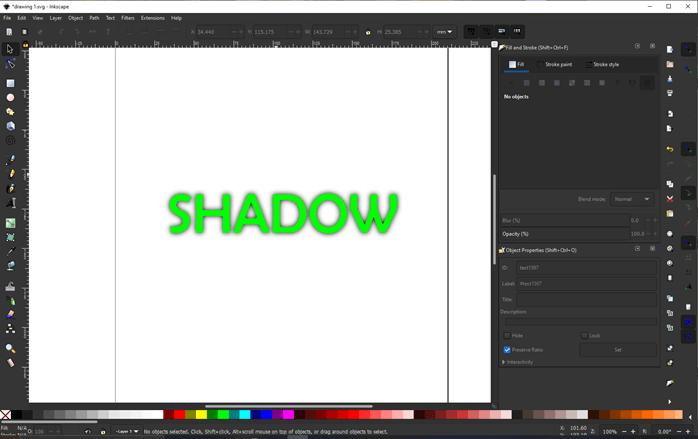Close the Object Properties panel
Image resolution: width=698 pixels, height=439 pixels.
click(652, 248)
